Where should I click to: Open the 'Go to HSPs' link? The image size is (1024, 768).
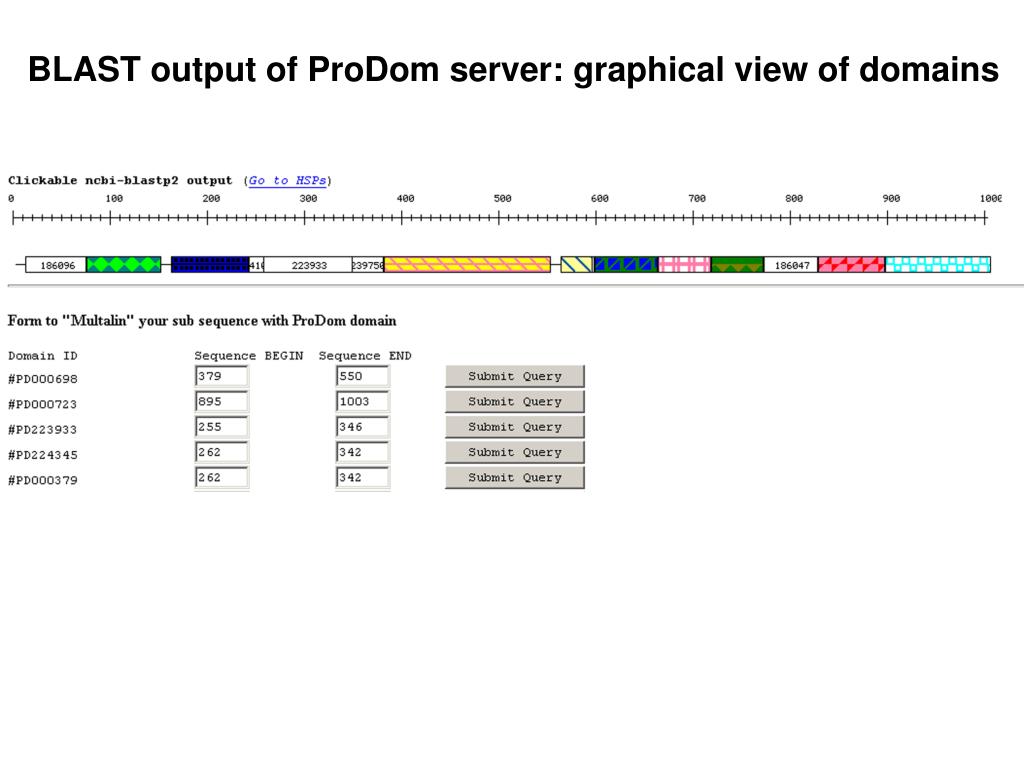click(287, 180)
